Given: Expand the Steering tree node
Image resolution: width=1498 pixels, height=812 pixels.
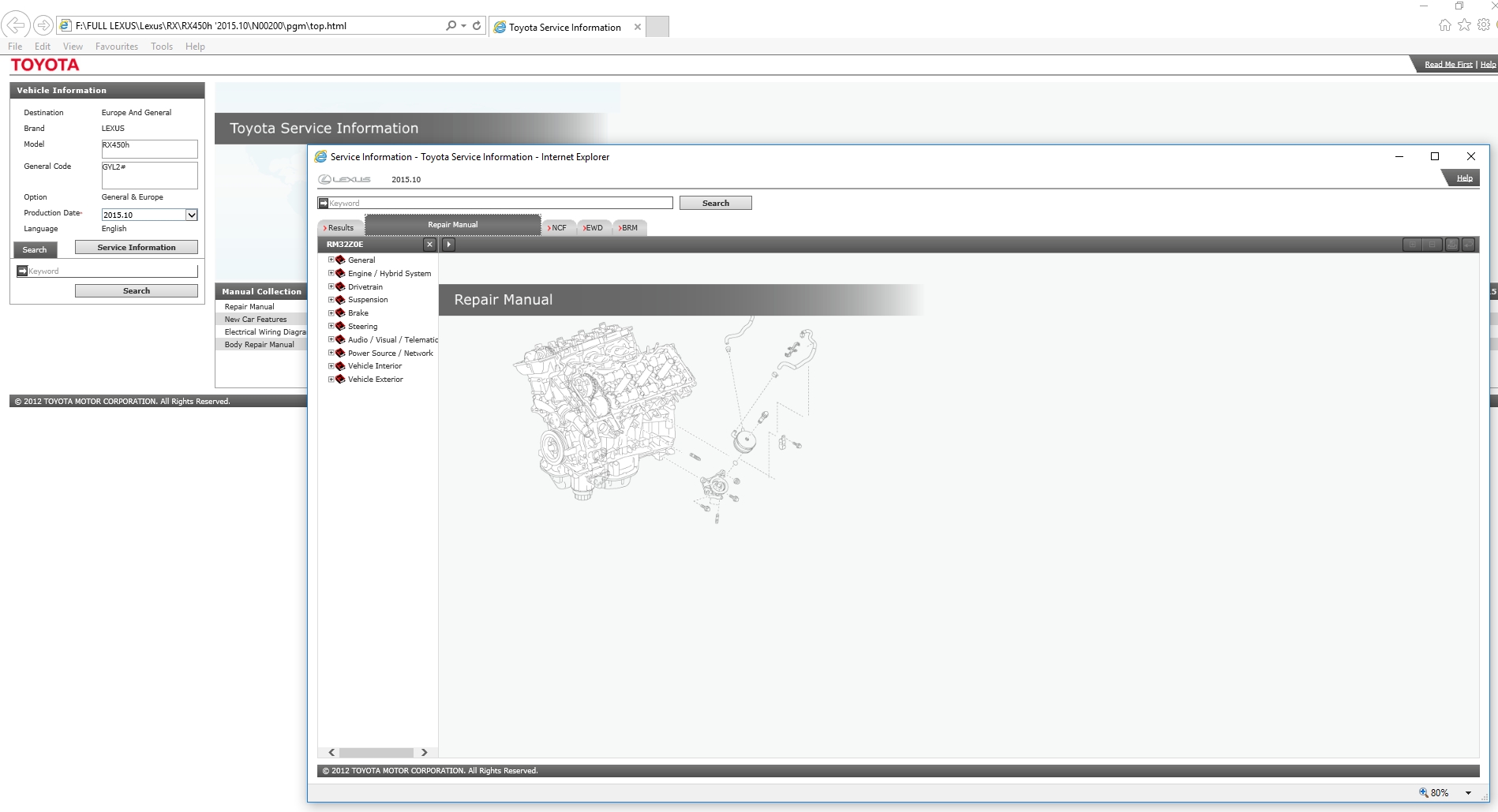Looking at the screenshot, I should coord(331,326).
